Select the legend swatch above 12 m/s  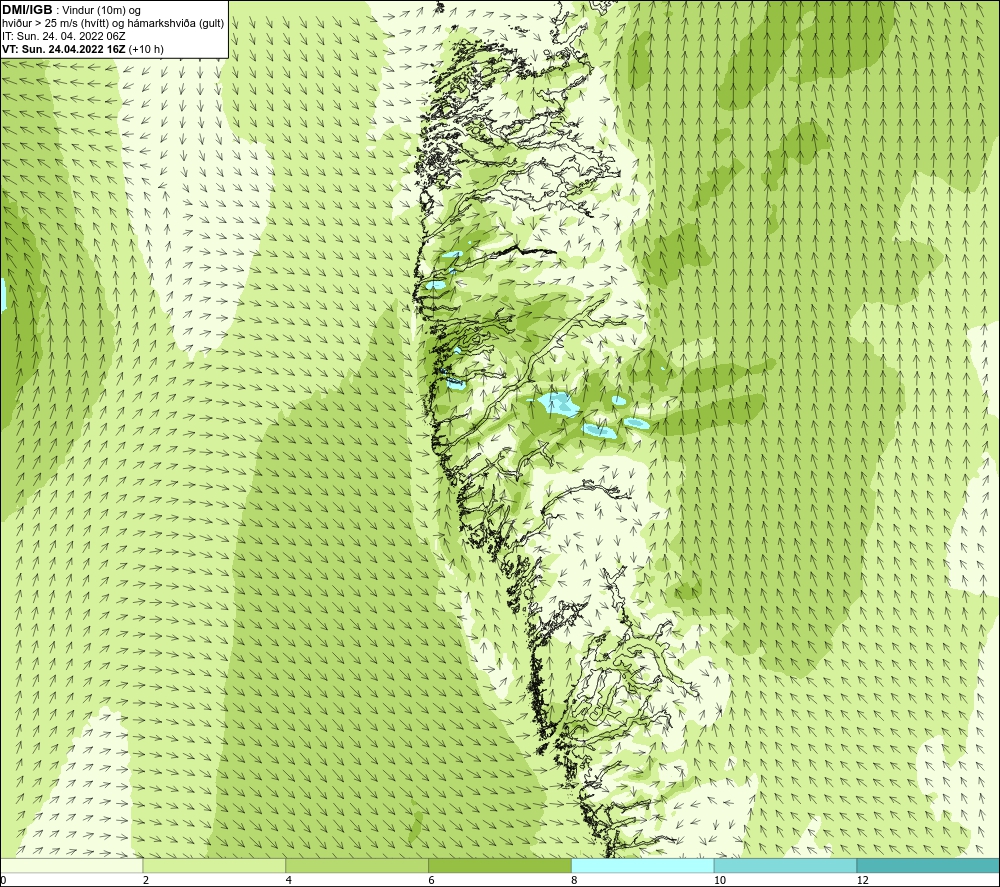click(928, 865)
